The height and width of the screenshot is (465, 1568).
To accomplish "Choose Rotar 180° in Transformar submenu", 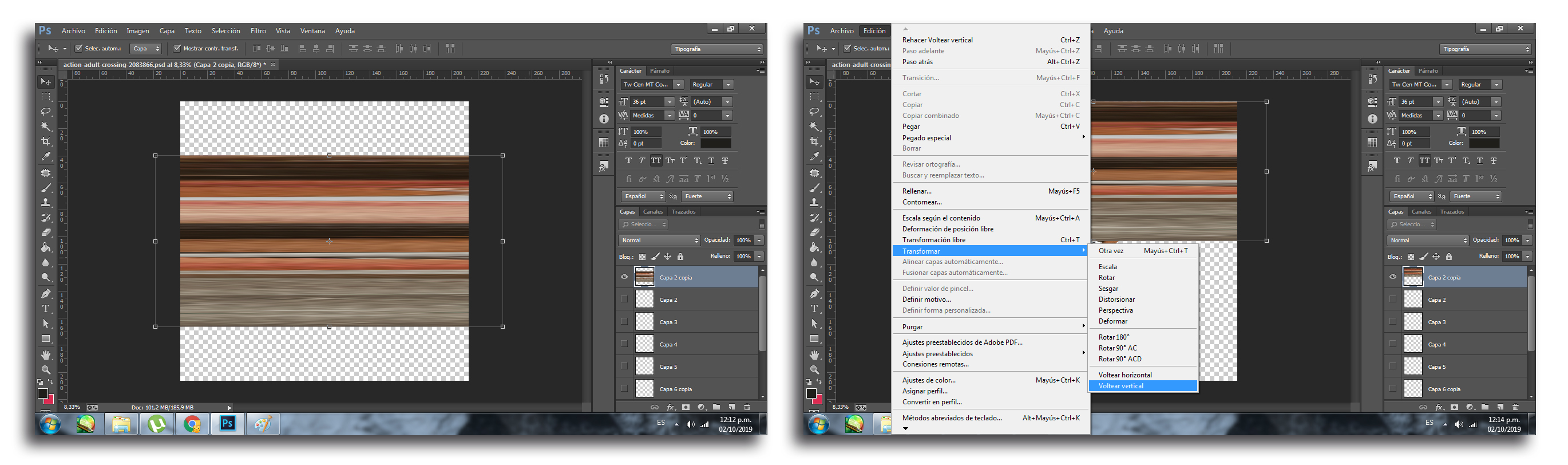I will coord(1143,337).
